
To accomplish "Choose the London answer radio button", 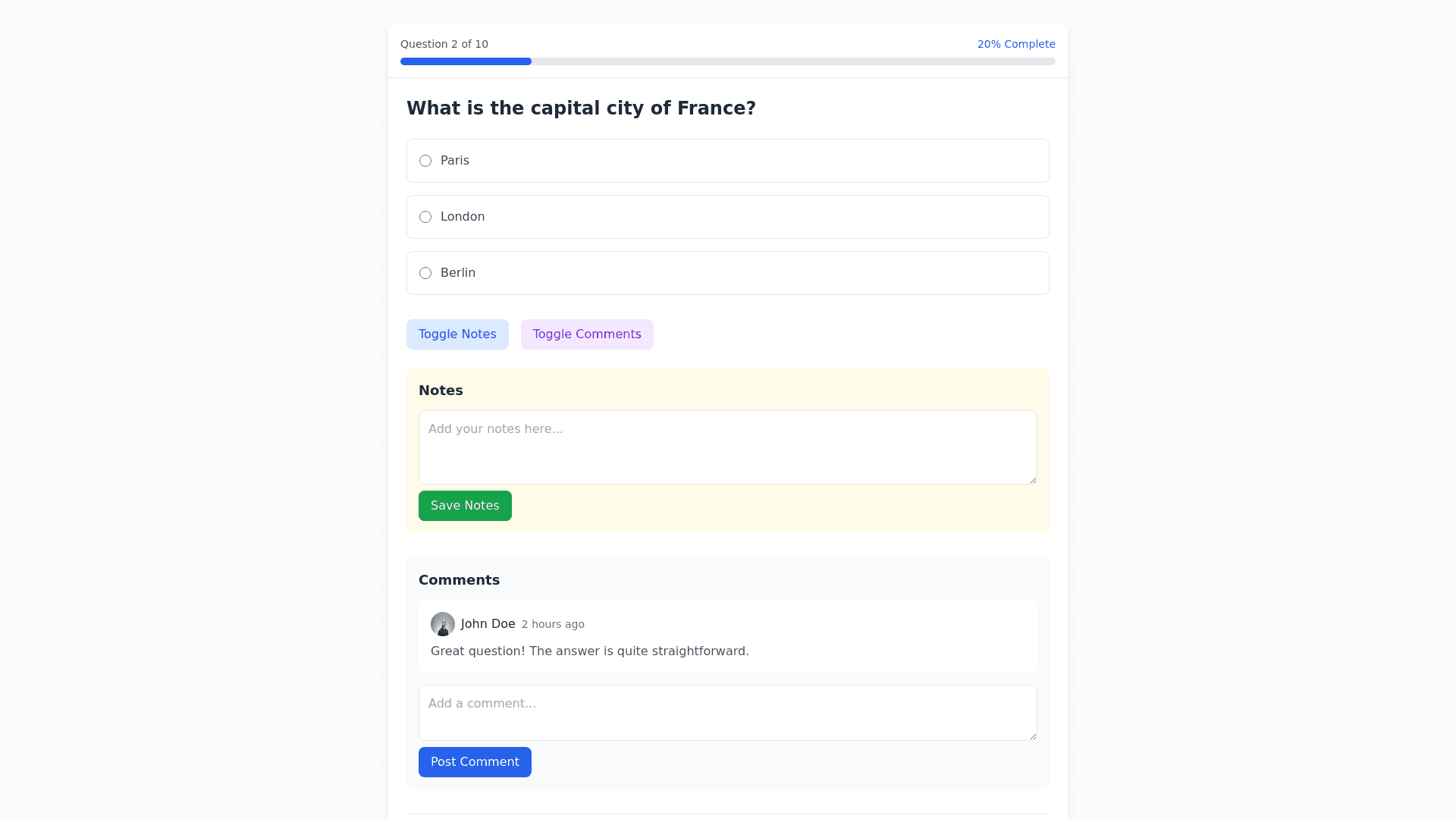I will (425, 217).
